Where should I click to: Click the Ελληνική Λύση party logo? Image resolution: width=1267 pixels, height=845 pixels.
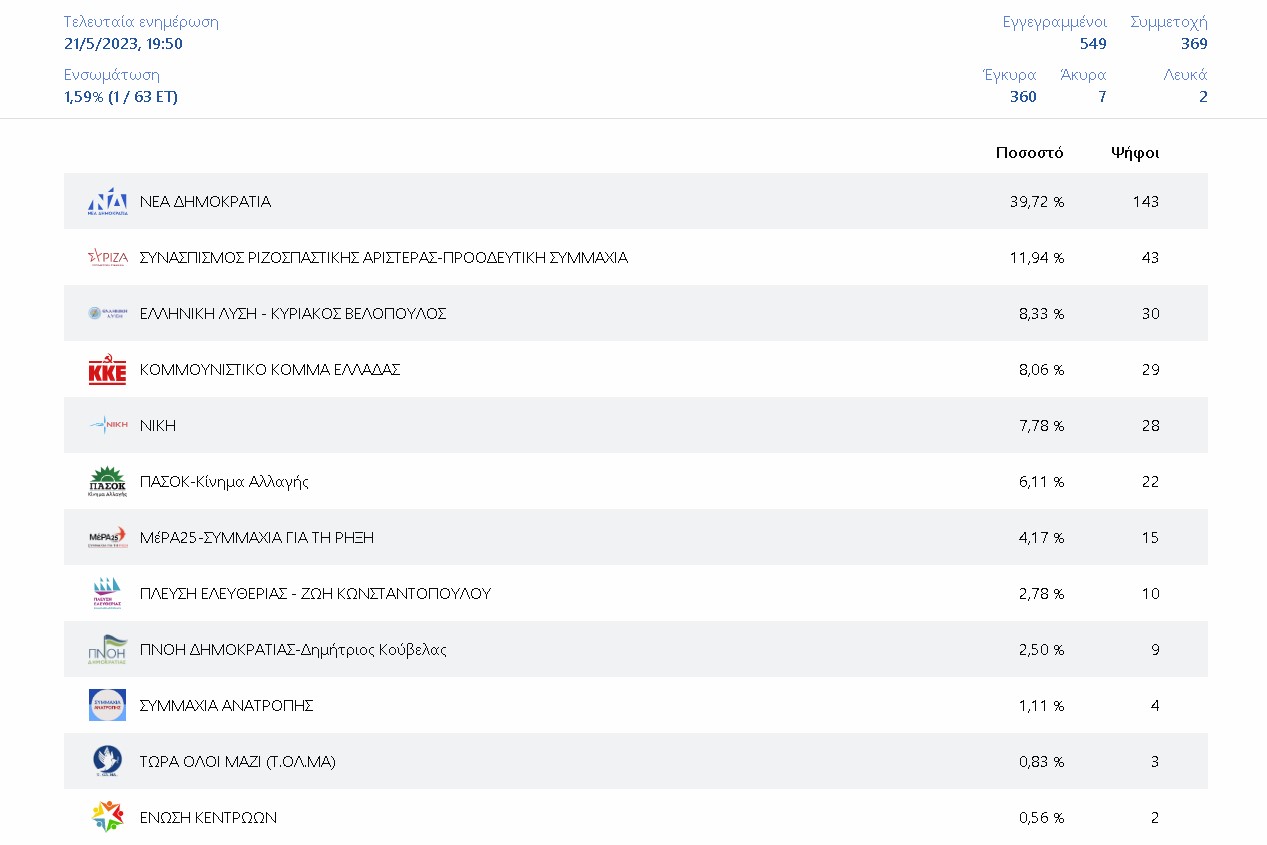pos(107,313)
